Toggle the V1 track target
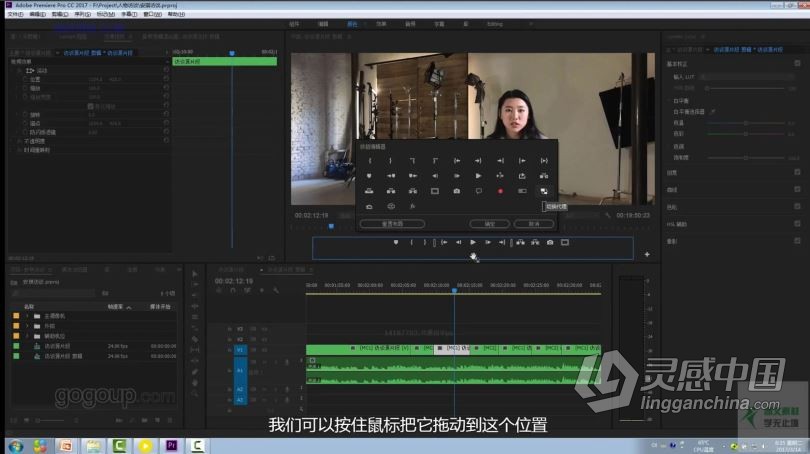The width and height of the screenshot is (810, 454). [x=240, y=350]
